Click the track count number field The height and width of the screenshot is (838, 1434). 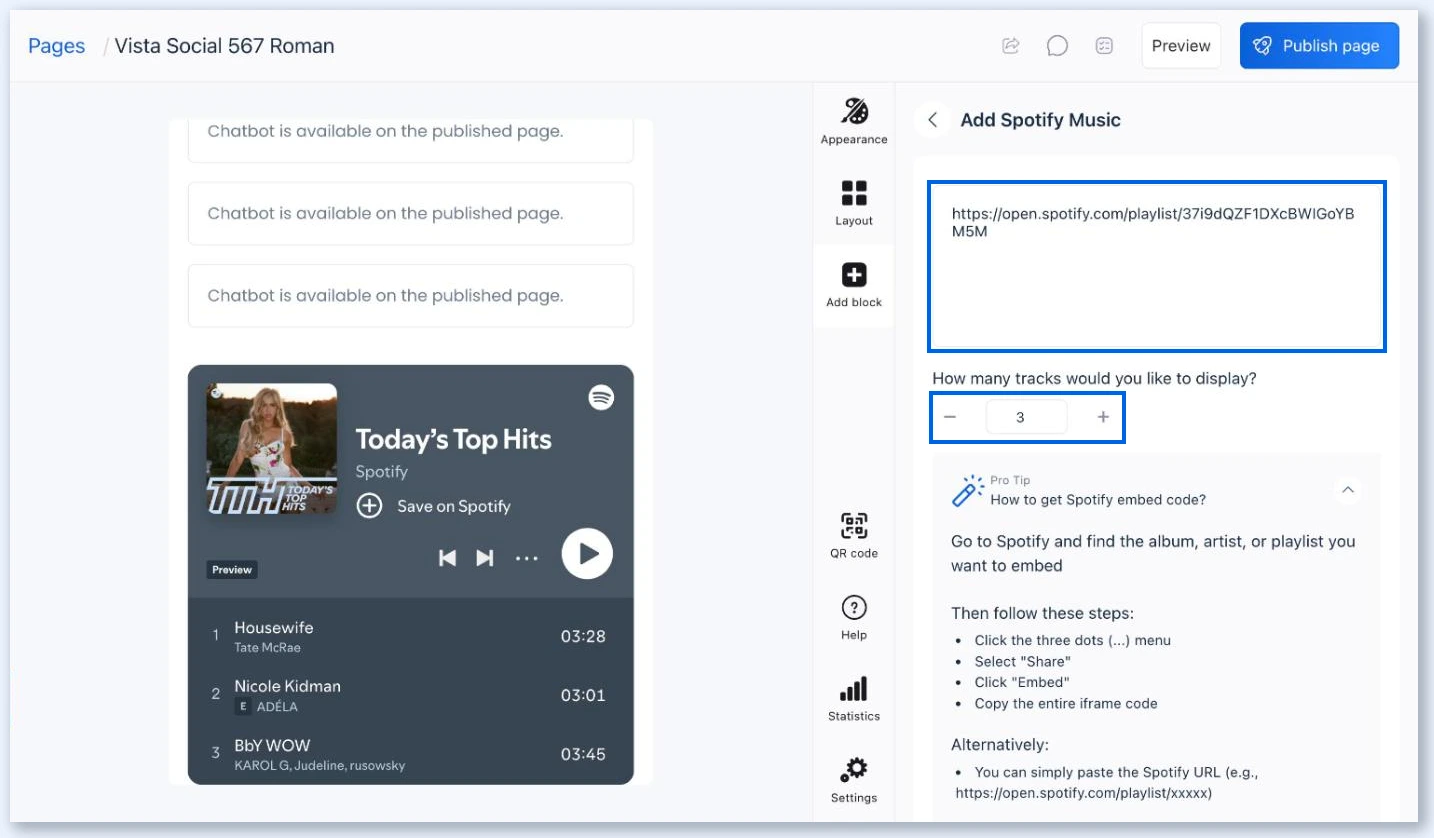(1026, 417)
